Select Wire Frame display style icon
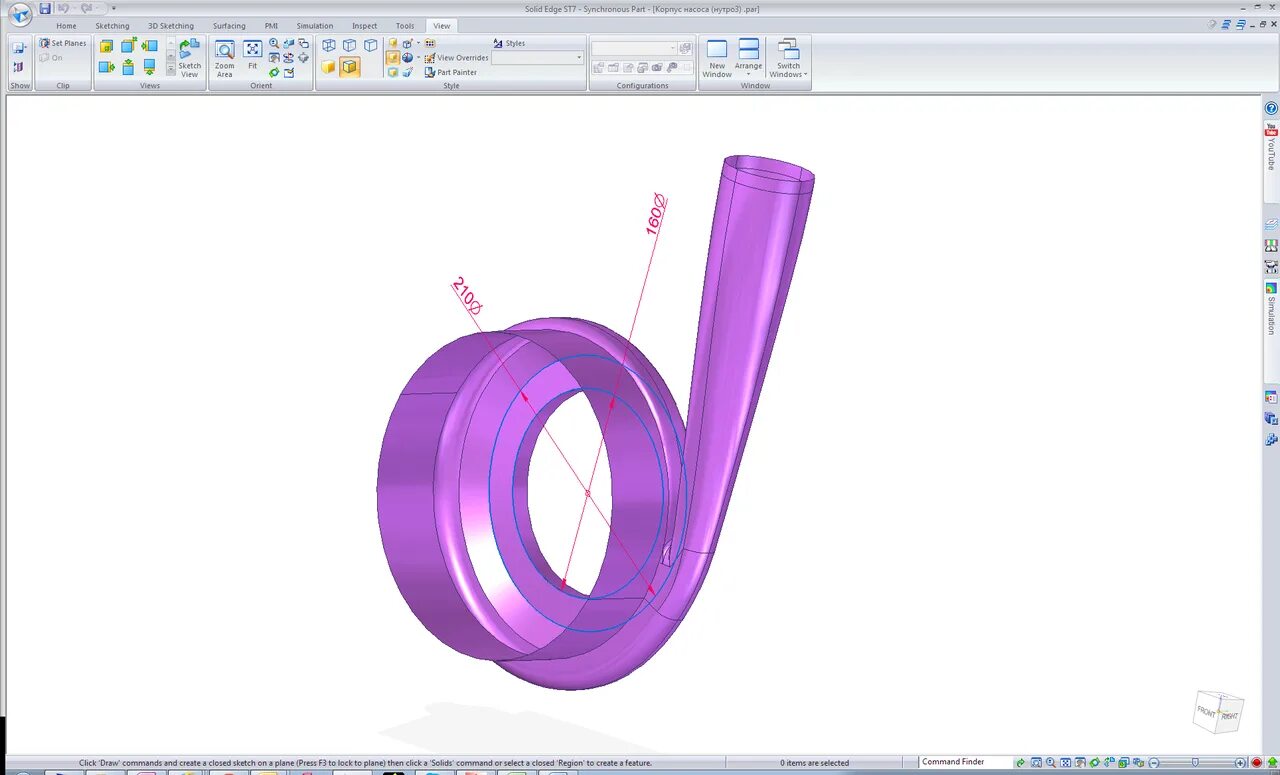The height and width of the screenshot is (775, 1280). coord(329,45)
